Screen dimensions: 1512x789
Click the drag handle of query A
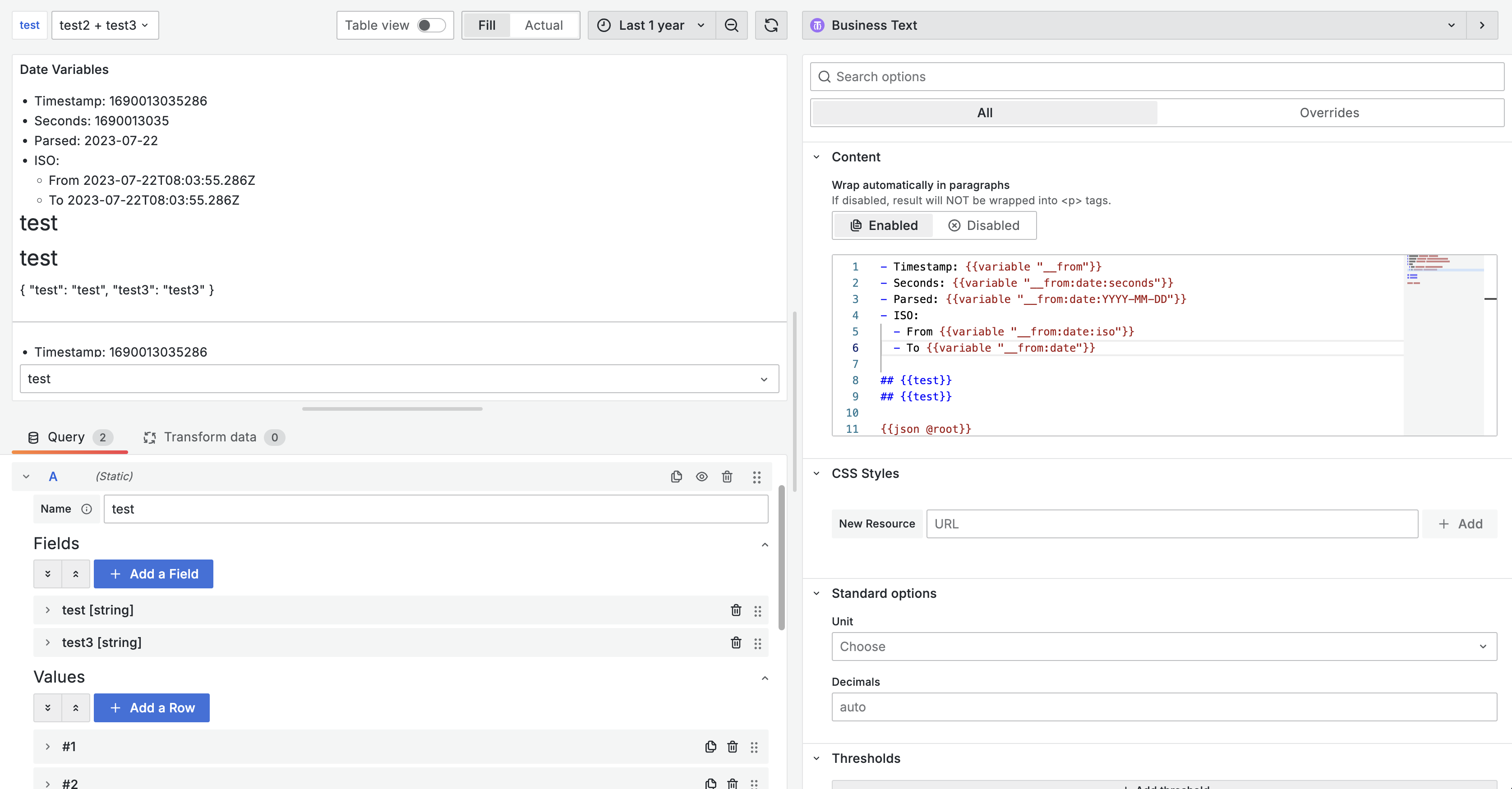click(756, 477)
